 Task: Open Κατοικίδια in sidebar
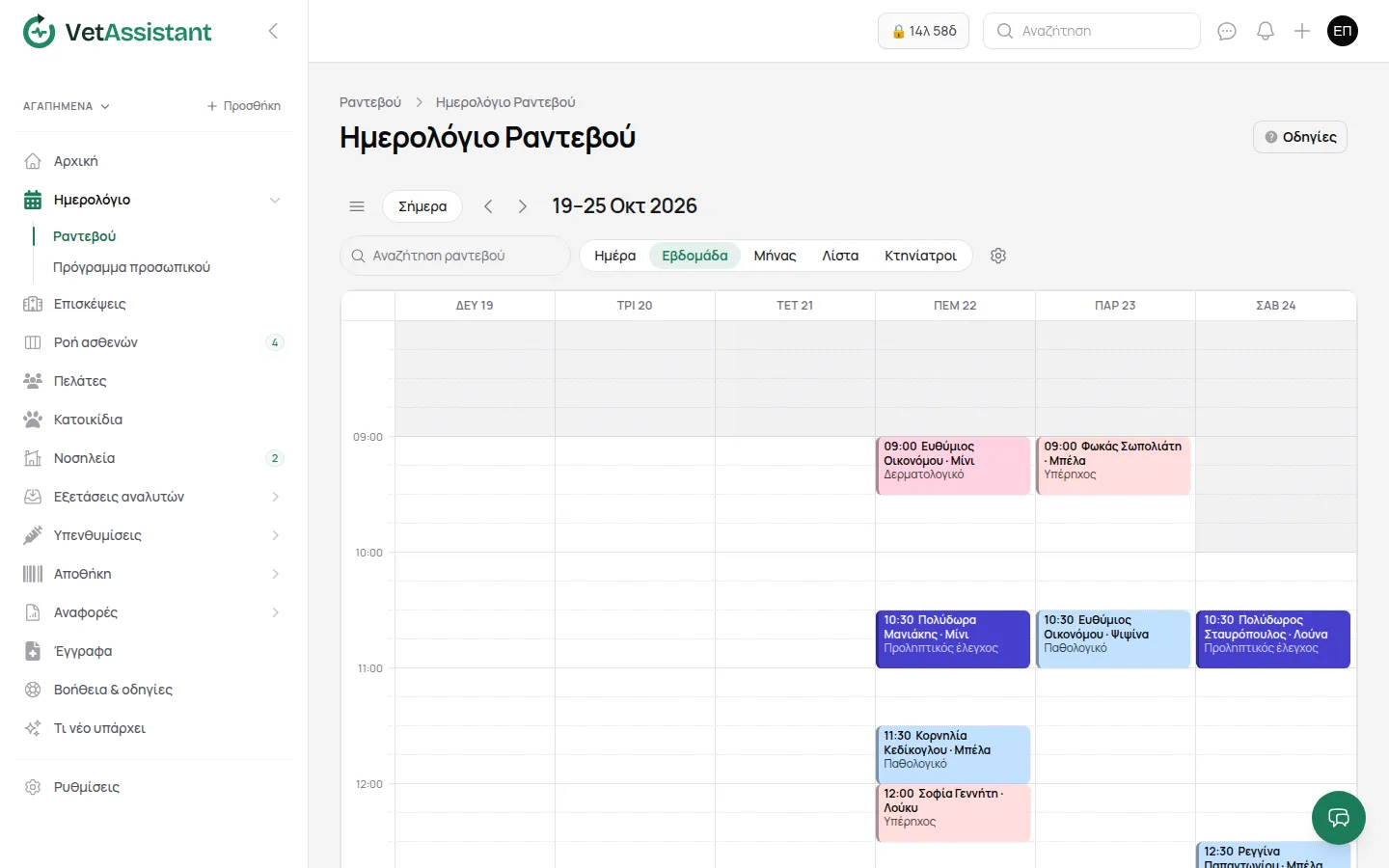tap(154, 420)
